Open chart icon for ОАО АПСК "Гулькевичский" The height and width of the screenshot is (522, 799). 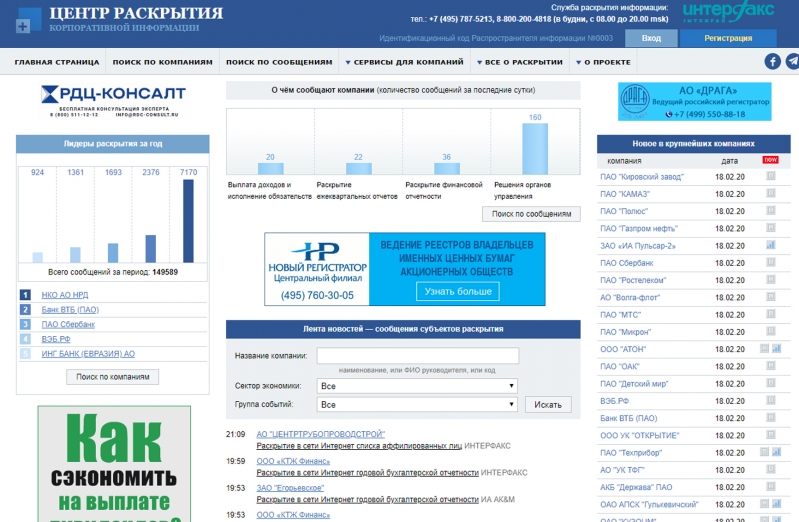pos(777,504)
